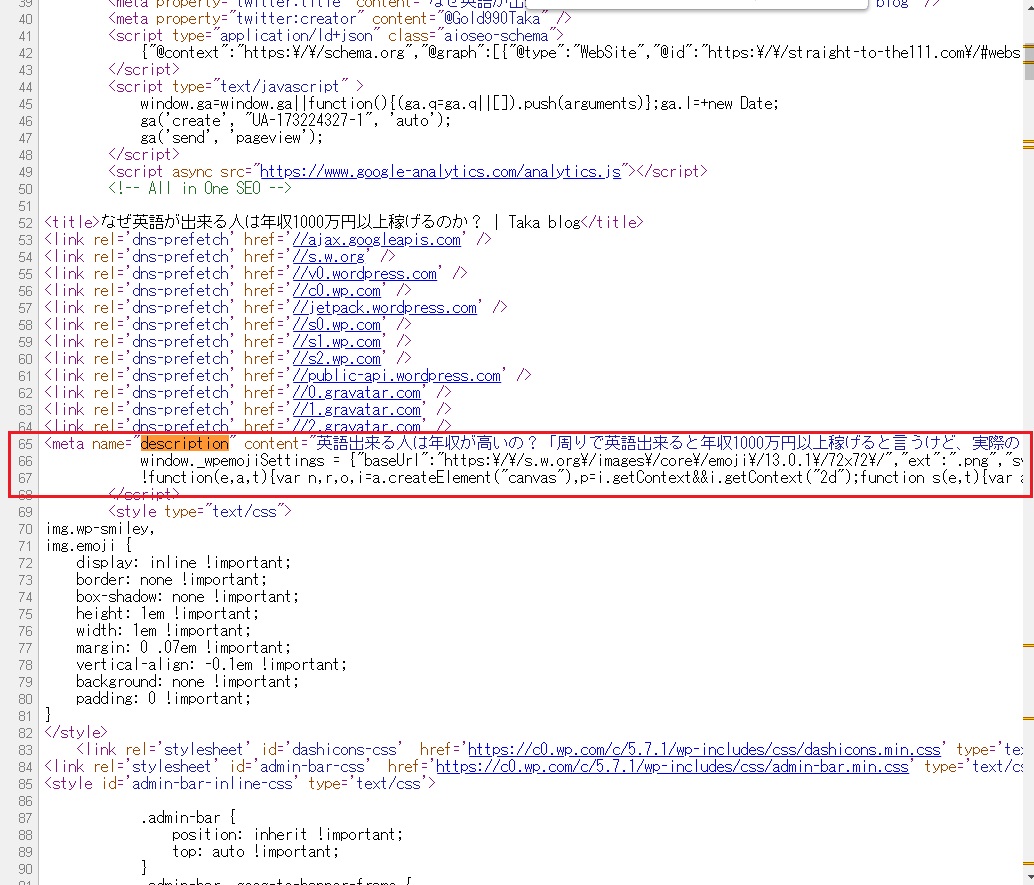Open the //s0.wp.com link
The width and height of the screenshot is (1034, 885).
coord(336,324)
